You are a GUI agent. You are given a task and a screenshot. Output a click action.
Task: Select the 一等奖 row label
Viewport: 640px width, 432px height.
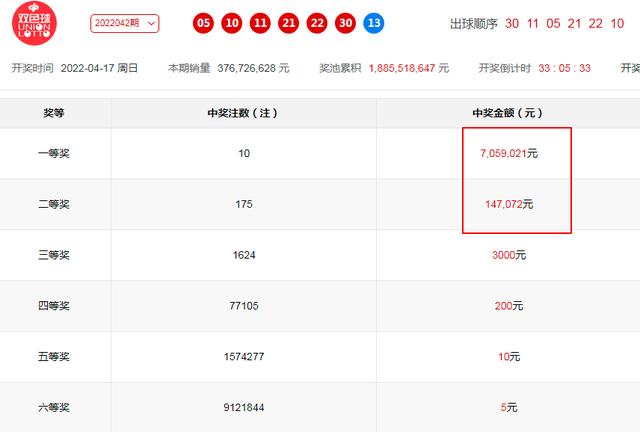tap(54, 154)
